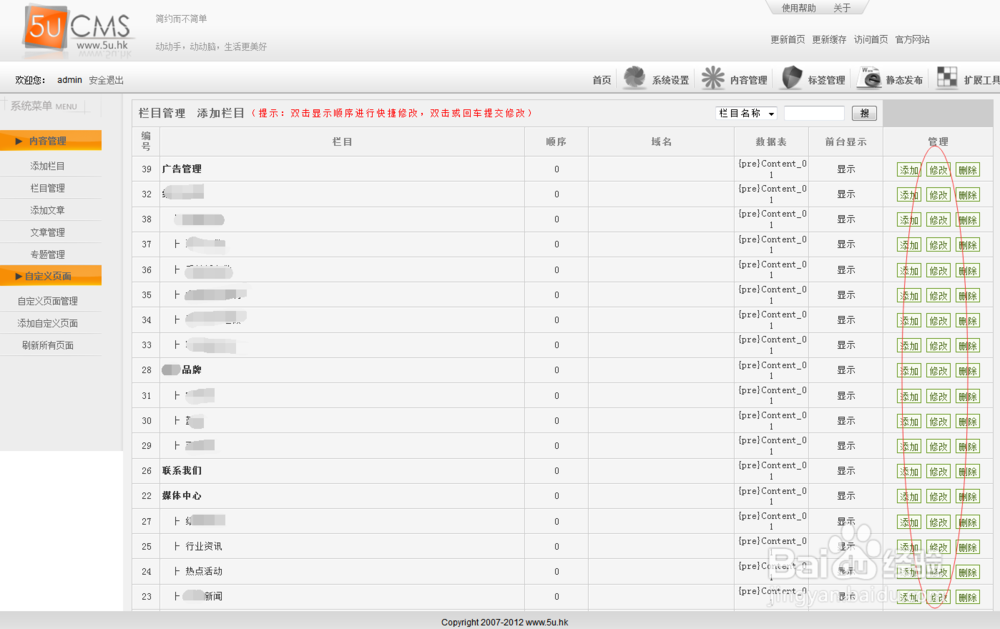Screen dimensions: 1000x629
Task: Click 修改 button for row 28 品牌
Action: (938, 371)
